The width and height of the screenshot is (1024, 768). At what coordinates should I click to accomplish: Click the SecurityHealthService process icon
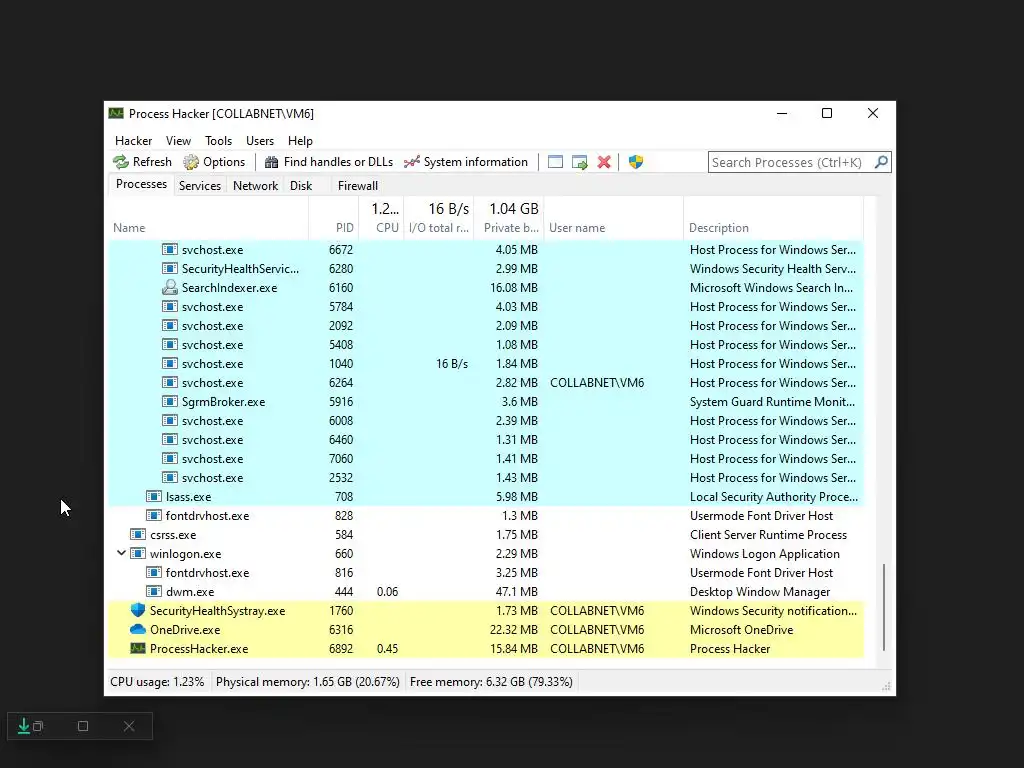[x=170, y=268]
